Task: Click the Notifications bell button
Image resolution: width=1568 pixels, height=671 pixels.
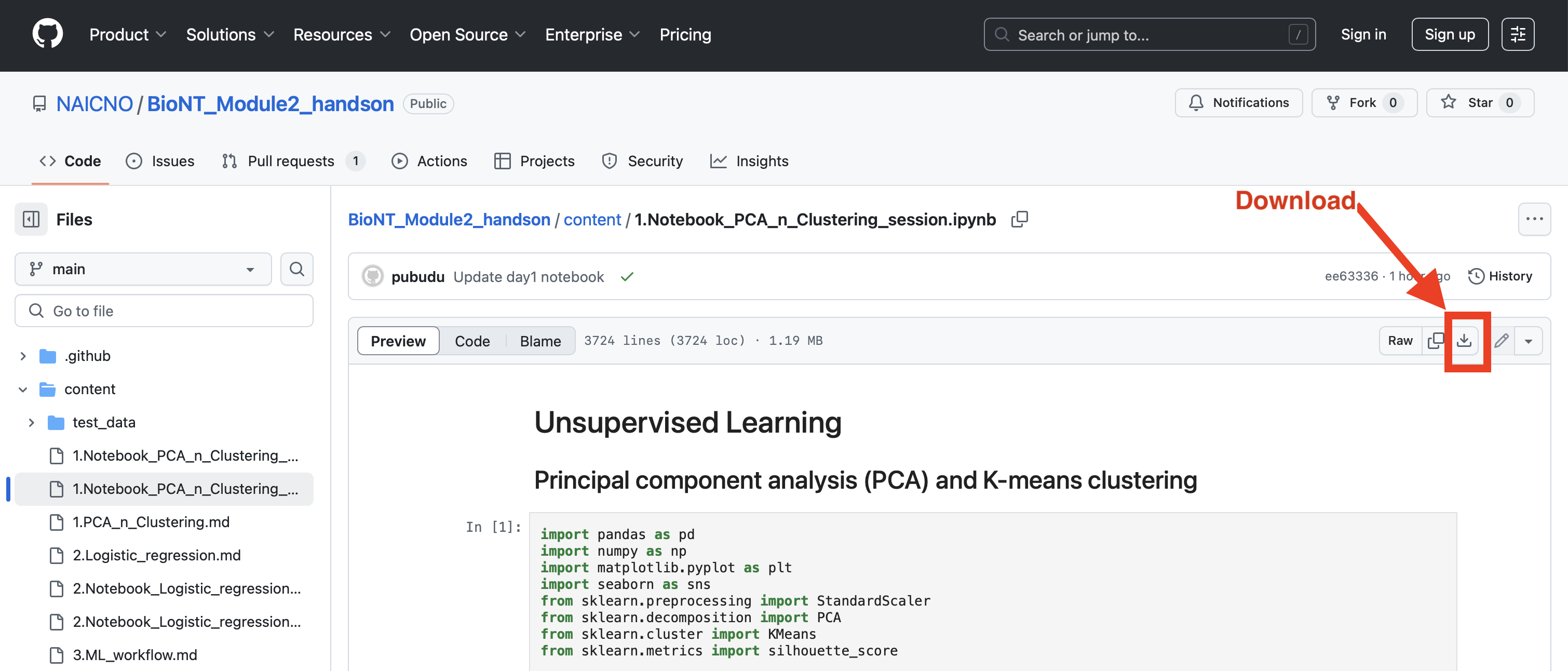Action: 1238,102
